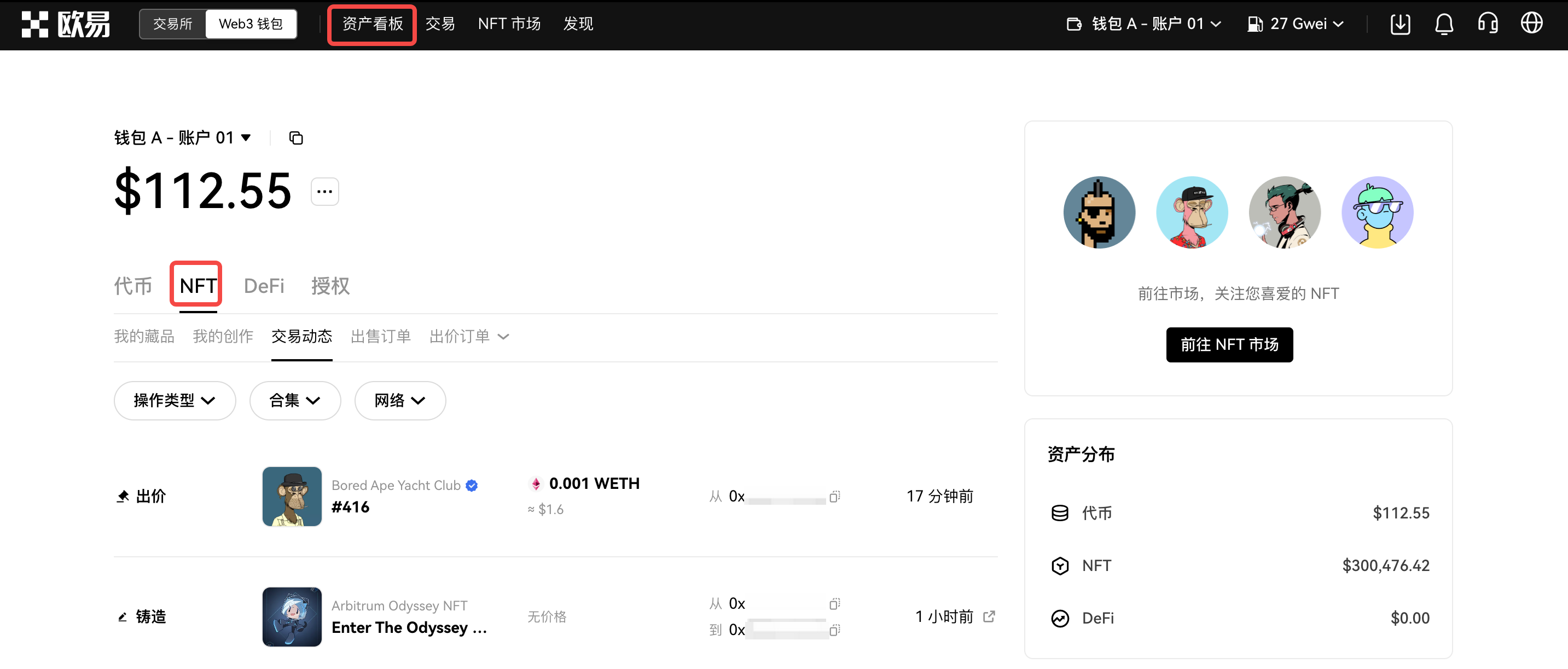This screenshot has height=669, width=1568.
Task: Switch to the 代币 tab
Action: (x=133, y=286)
